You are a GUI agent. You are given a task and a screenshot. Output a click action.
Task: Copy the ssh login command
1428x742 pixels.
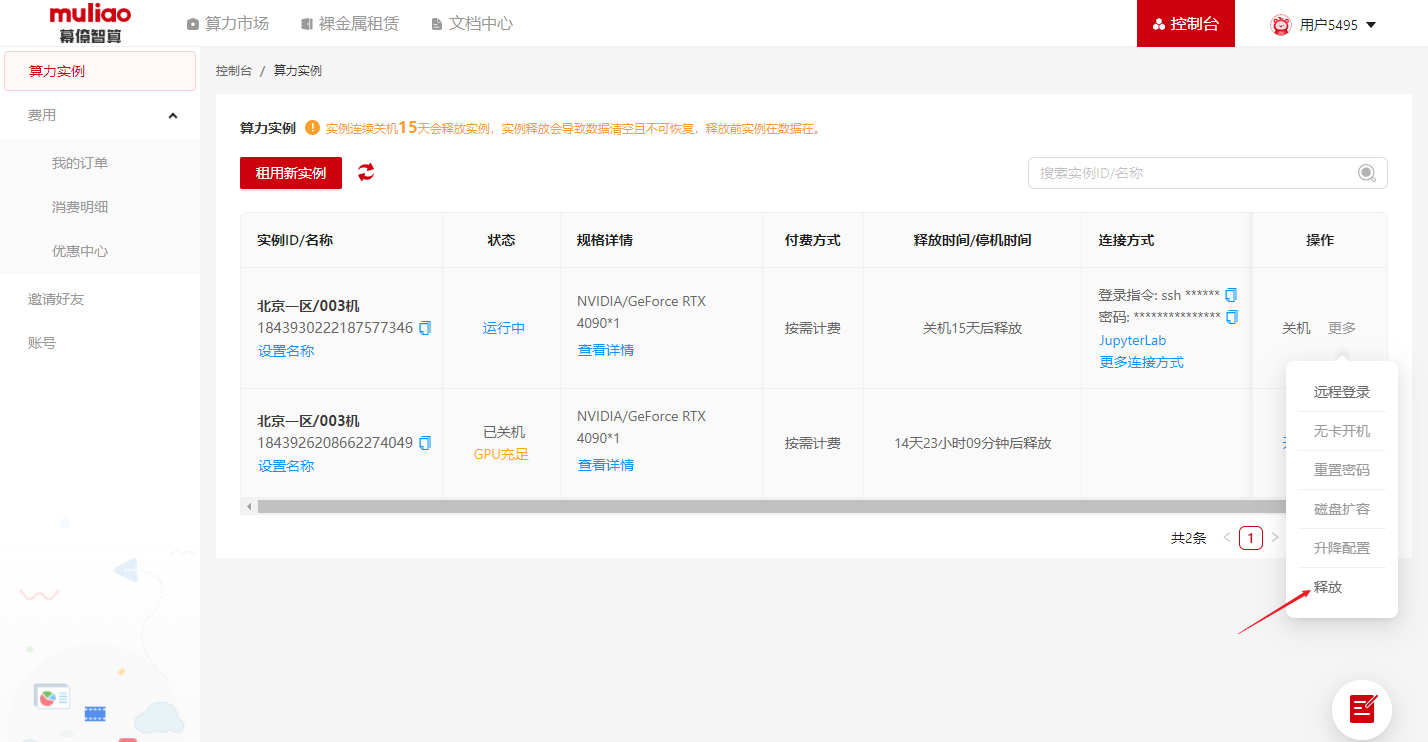[1231, 295]
